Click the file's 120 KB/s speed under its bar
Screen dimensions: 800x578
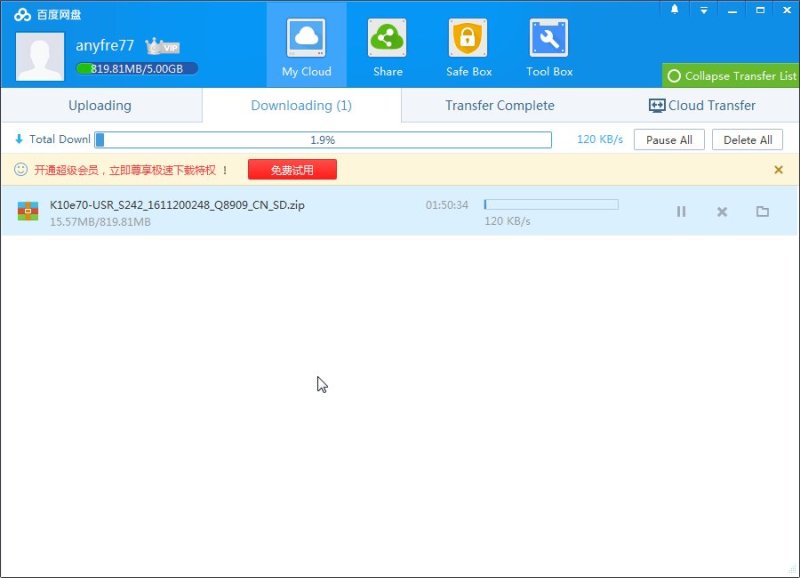[x=507, y=221]
